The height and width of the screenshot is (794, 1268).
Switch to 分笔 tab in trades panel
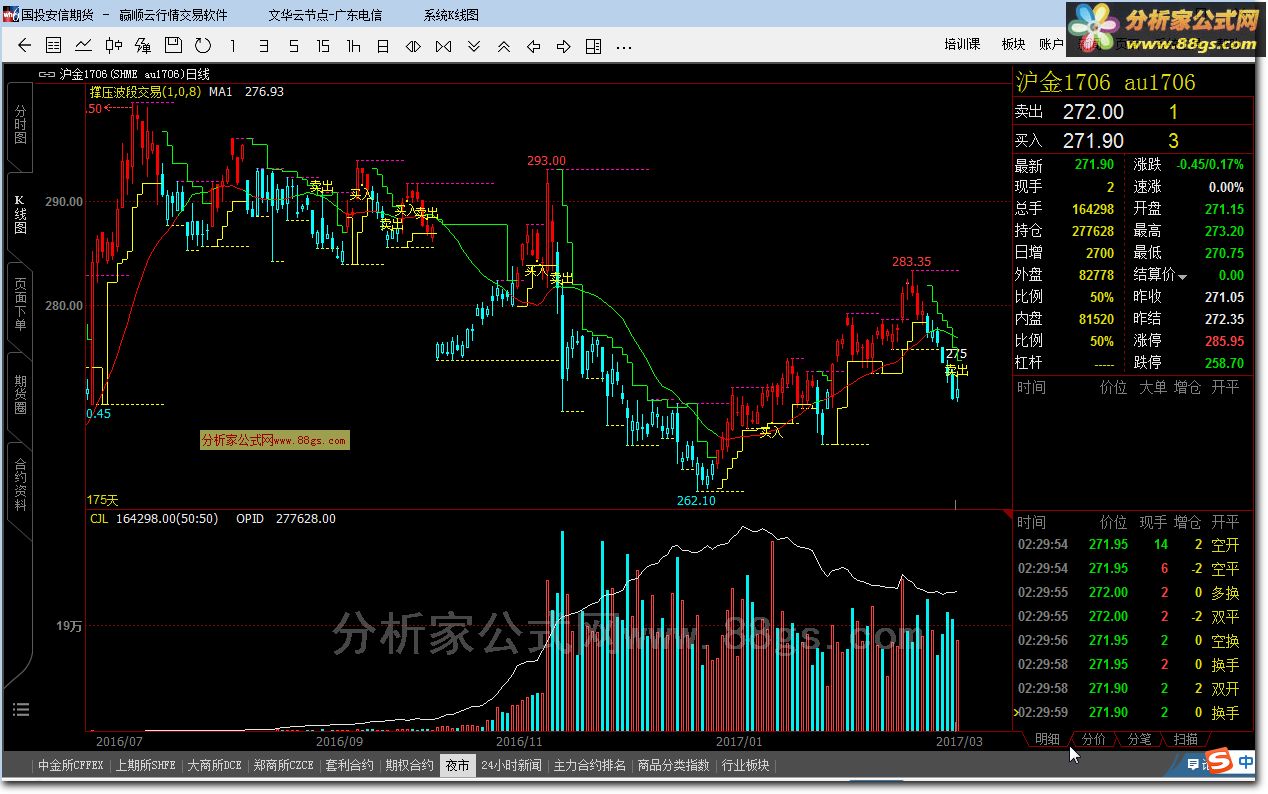click(x=1139, y=739)
